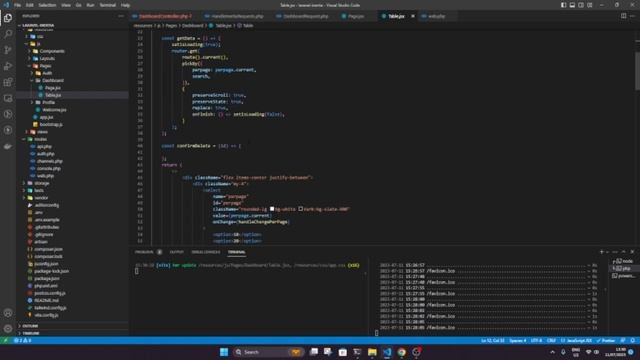Image resolution: width=640 pixels, height=360 pixels.
Task: Open the Accounts menu in activity bar
Action: coord(8,313)
